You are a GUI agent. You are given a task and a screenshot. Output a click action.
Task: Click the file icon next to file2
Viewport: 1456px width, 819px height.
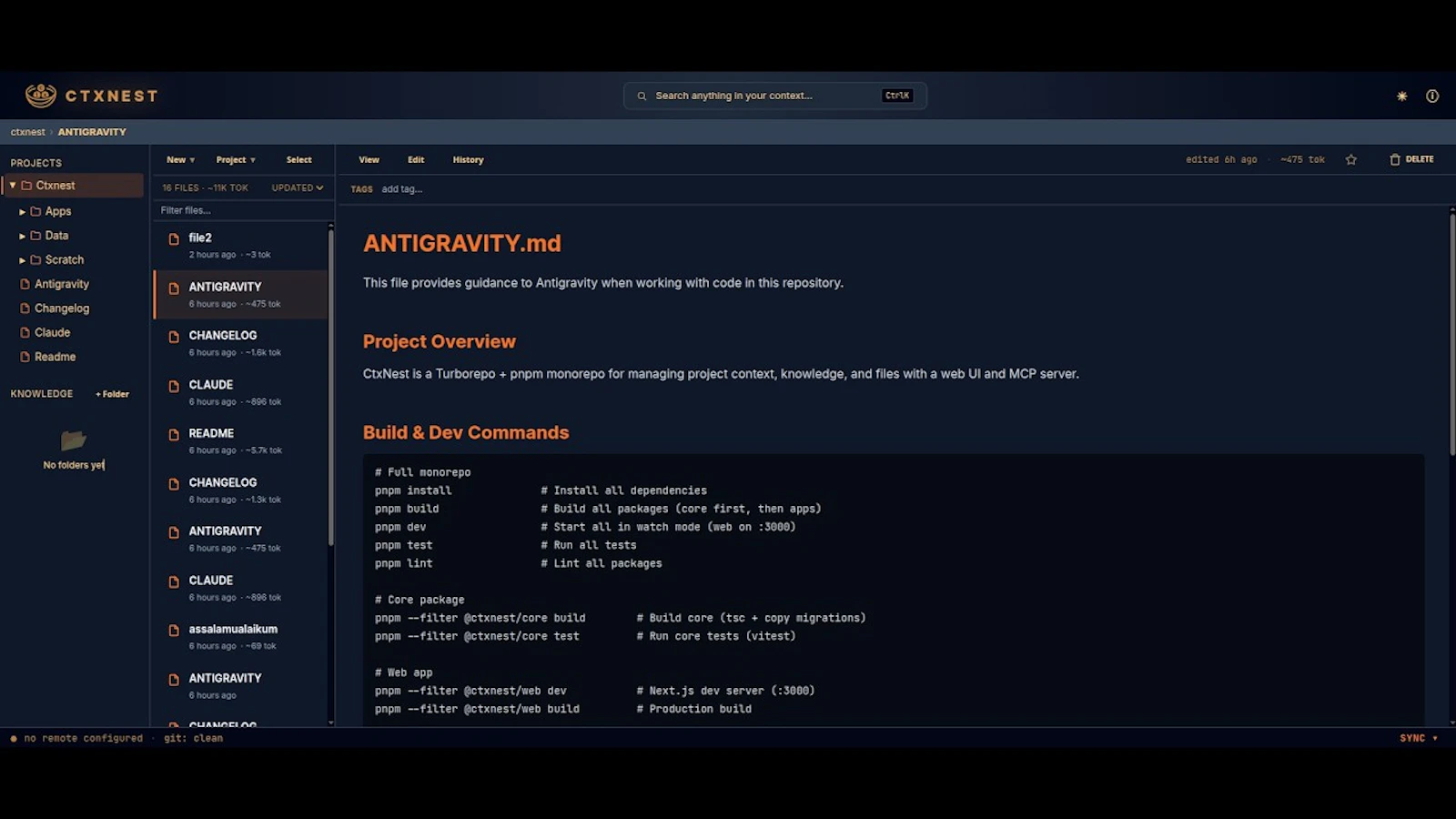[174, 238]
